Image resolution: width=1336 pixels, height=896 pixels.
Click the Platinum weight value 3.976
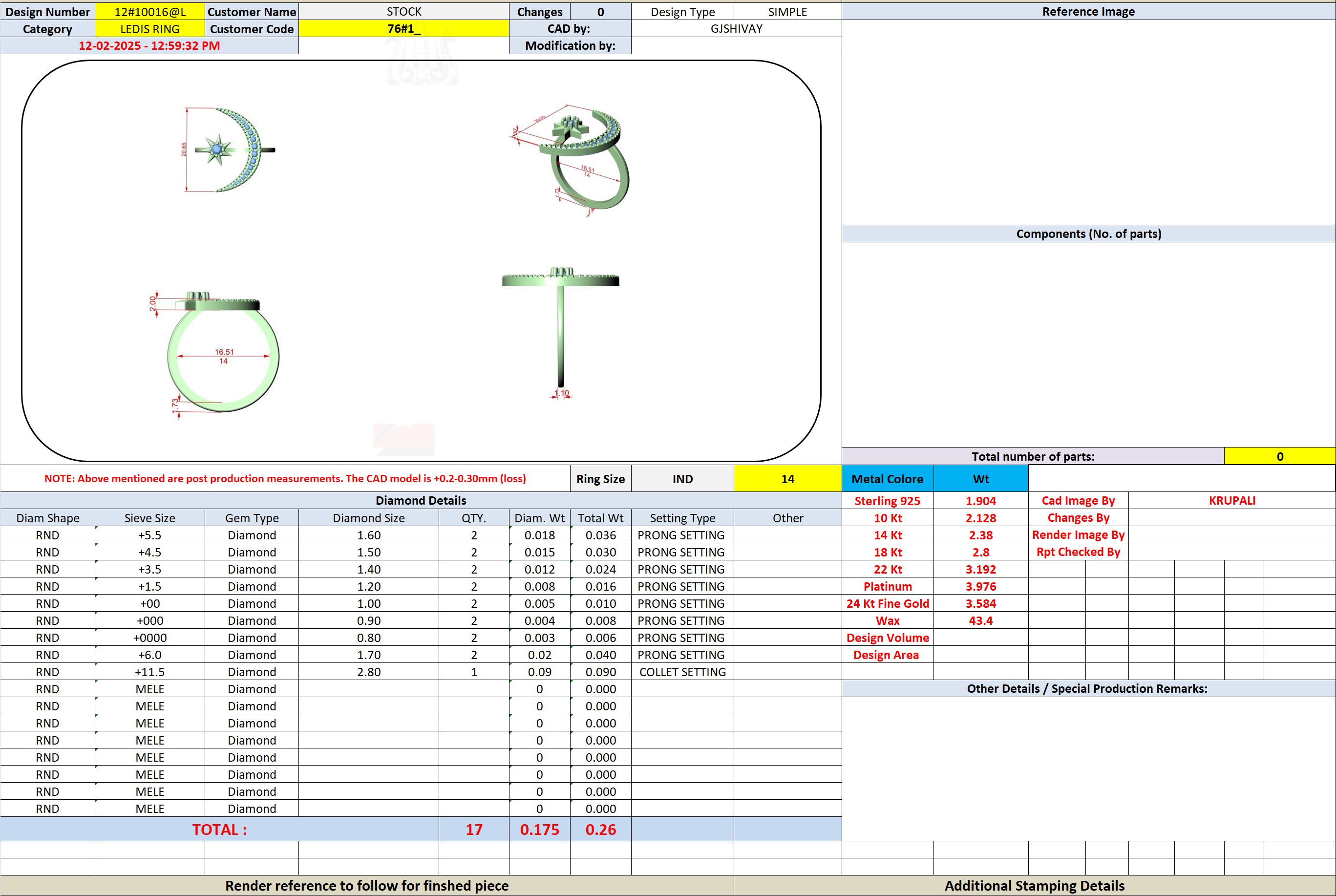tap(981, 586)
